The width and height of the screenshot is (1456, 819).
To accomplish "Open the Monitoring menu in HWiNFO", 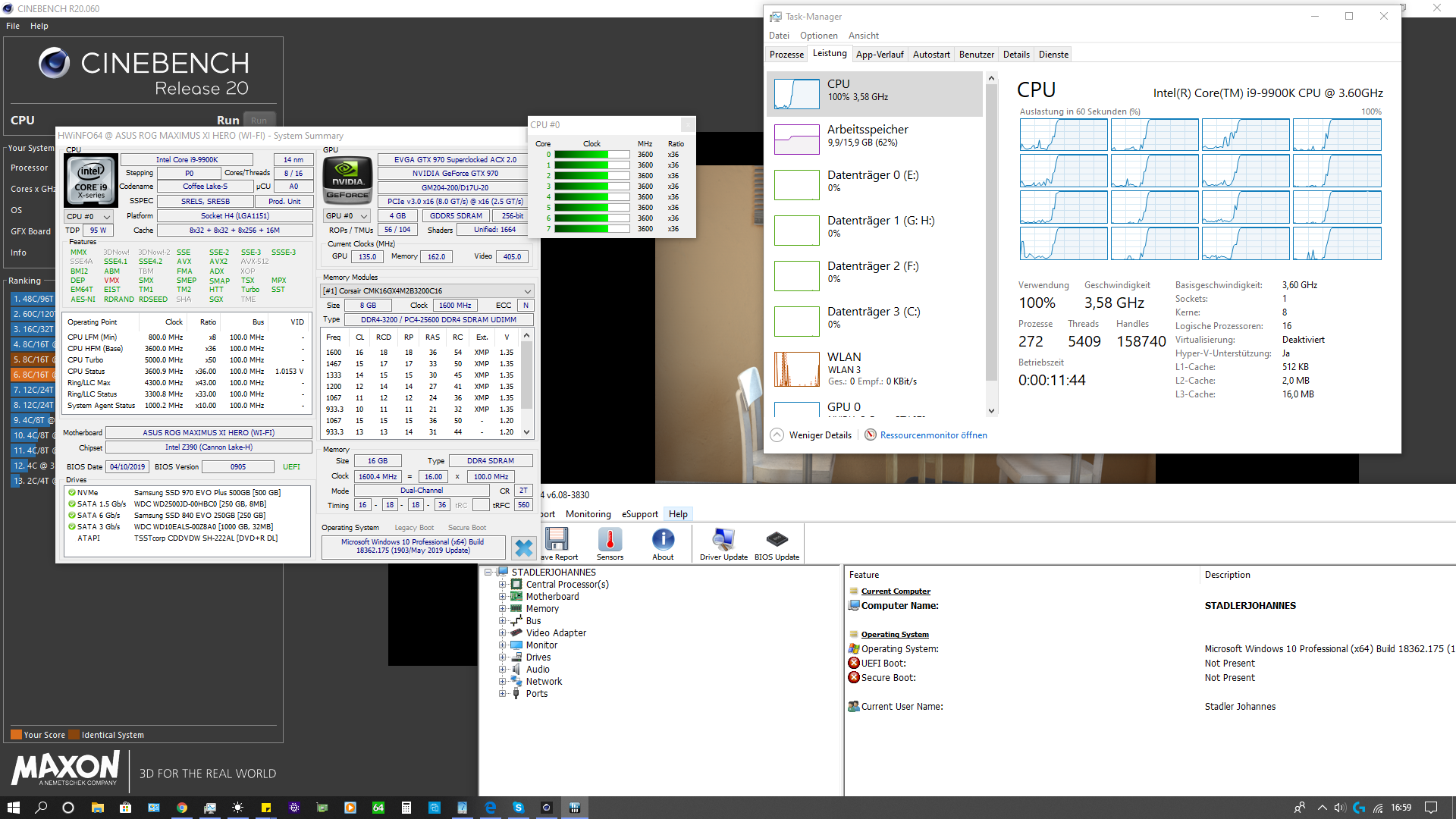I will tap(588, 514).
